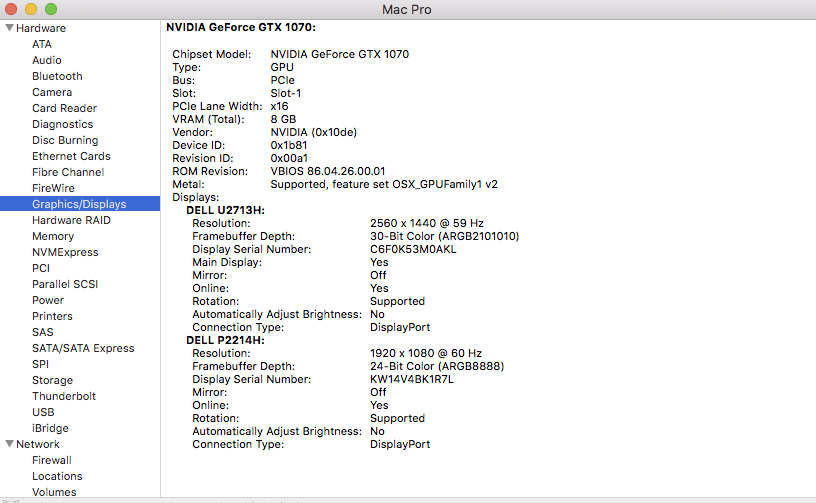Image resolution: width=816 pixels, height=503 pixels.
Task: Open Card Reader information
Action: click(65, 108)
